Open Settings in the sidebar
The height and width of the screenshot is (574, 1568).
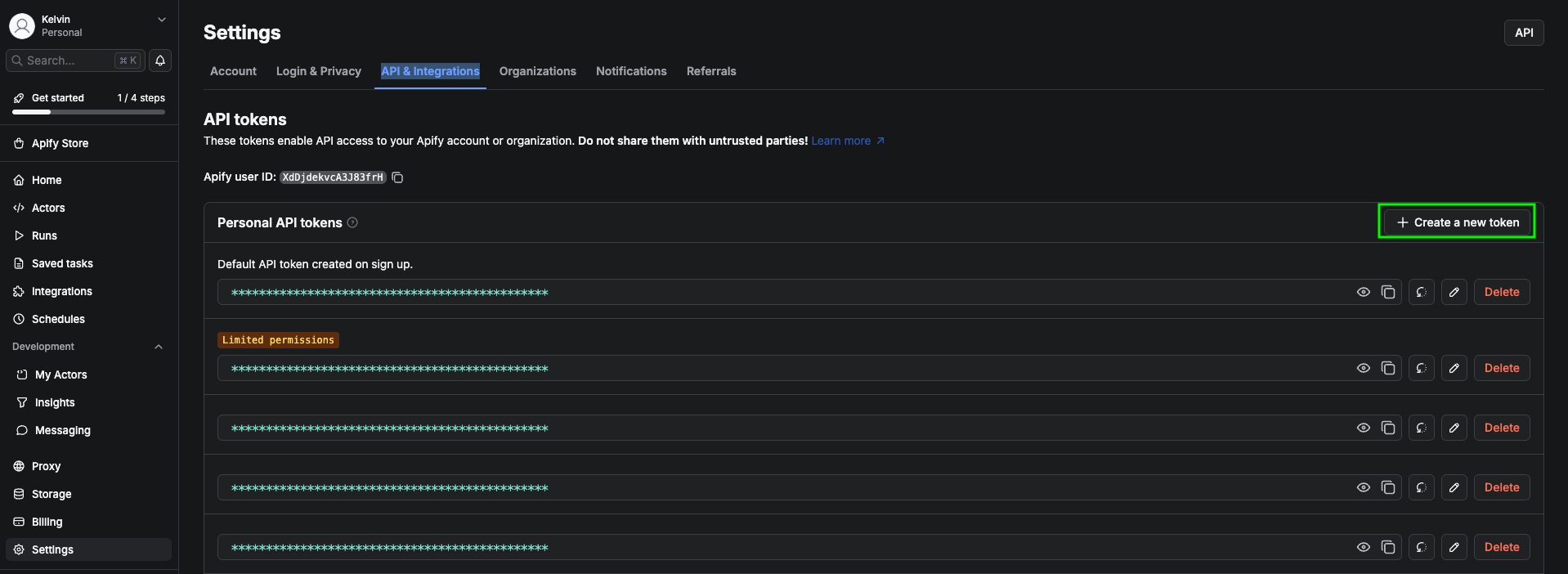(89, 549)
